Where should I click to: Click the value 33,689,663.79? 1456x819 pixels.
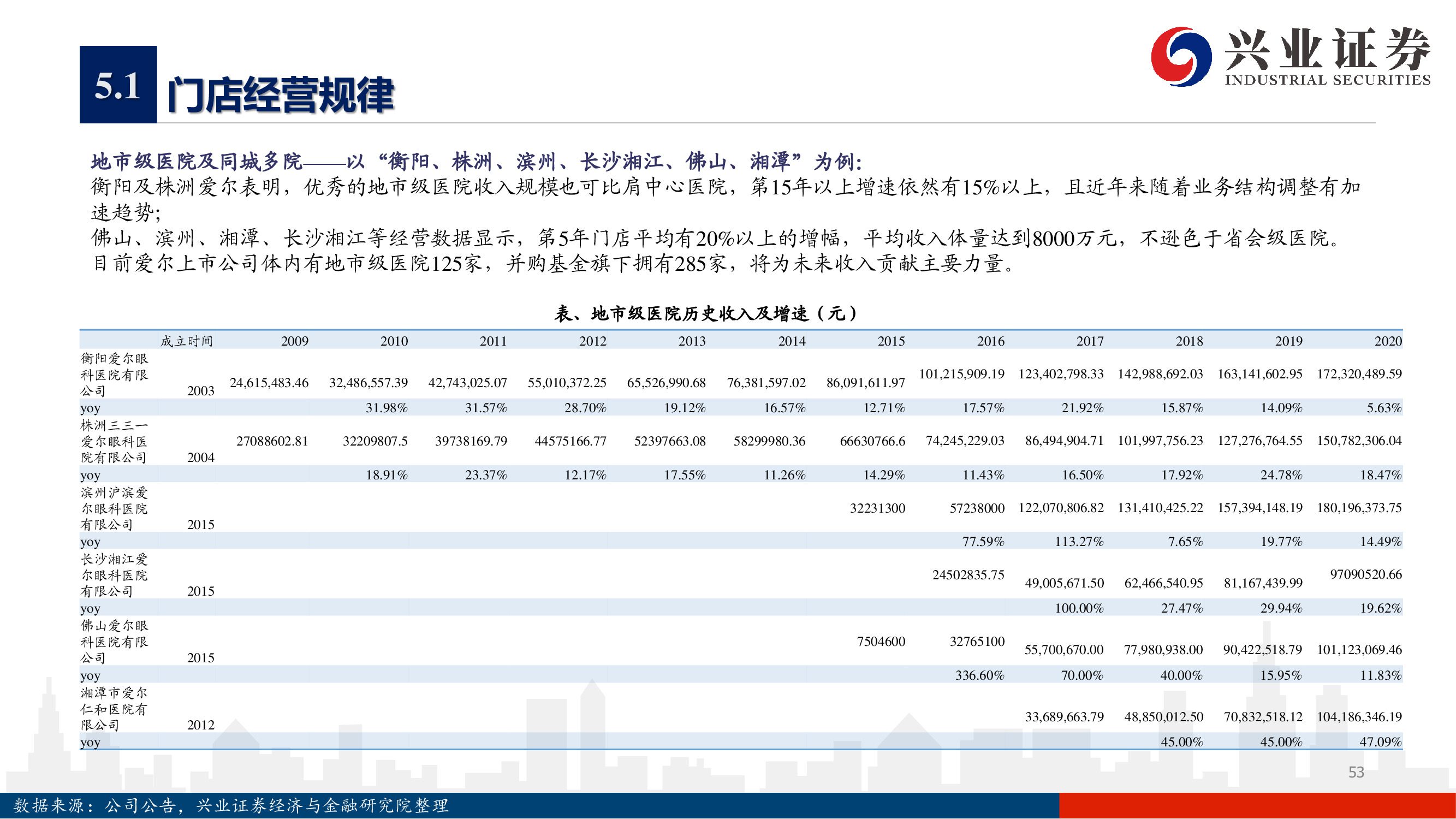1065,717
